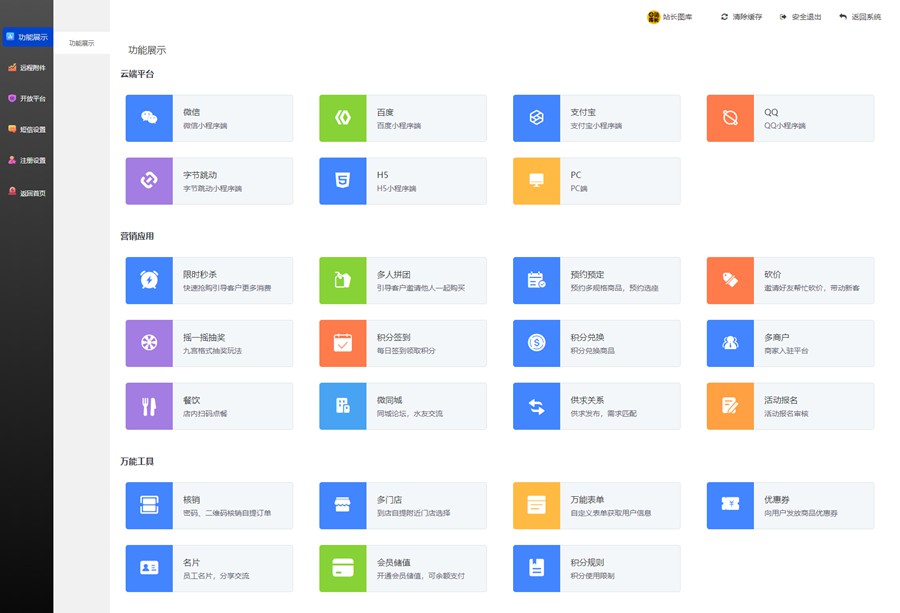Select the 优惠券 coupon ticket icon
Screen dimensions: 900x613
pyautogui.click(x=730, y=505)
